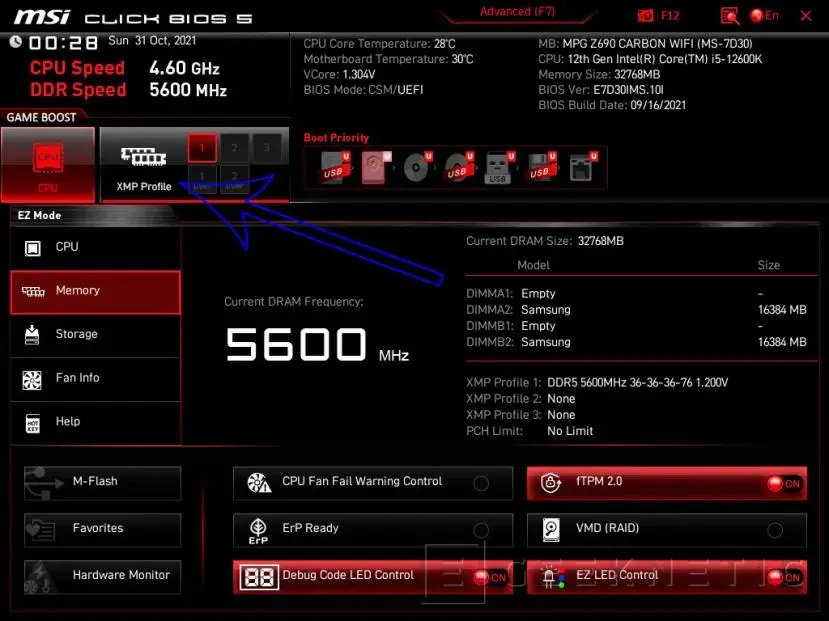This screenshot has height=621, width=829.
Task: Click the CPU i5-12600K name line
Action: pos(650,59)
